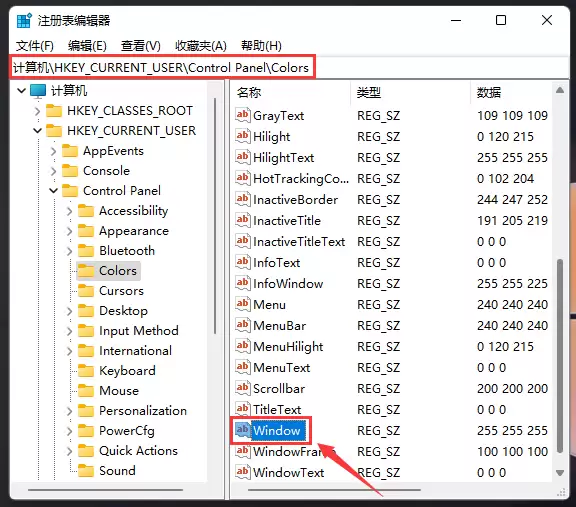The width and height of the screenshot is (576, 507).
Task: Click the Hilight string value icon
Action: [242, 136]
